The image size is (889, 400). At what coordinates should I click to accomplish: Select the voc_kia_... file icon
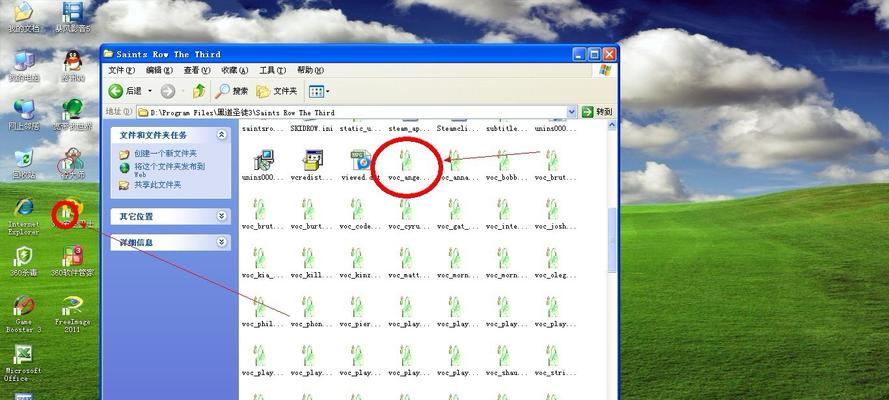[x=260, y=258]
